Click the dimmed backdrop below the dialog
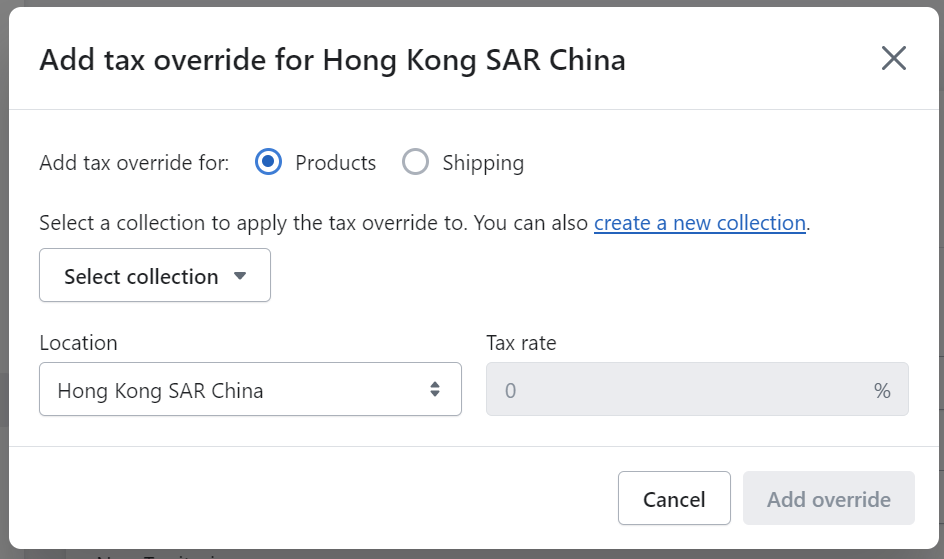The width and height of the screenshot is (944, 559). coord(472,554)
